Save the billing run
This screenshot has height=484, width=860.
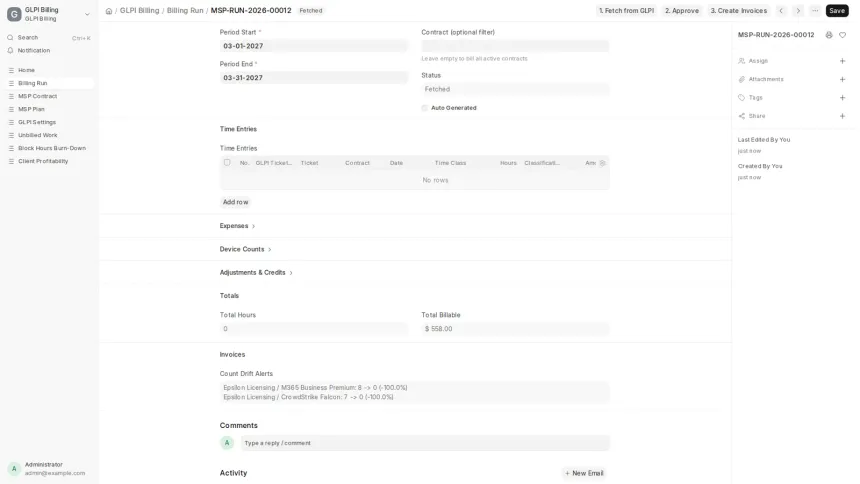837,10
